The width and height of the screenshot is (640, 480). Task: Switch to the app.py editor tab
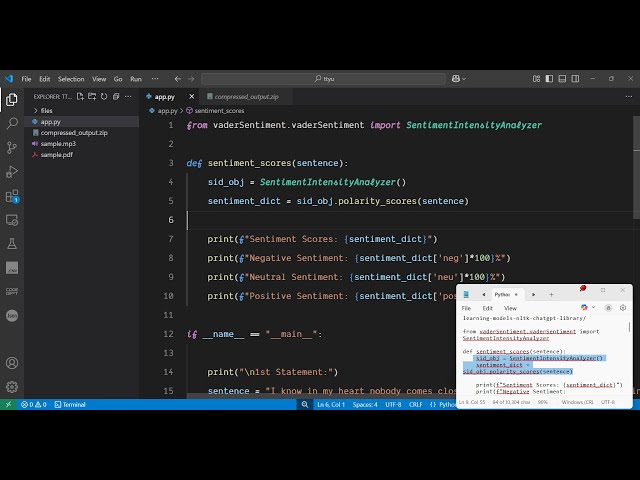point(165,97)
